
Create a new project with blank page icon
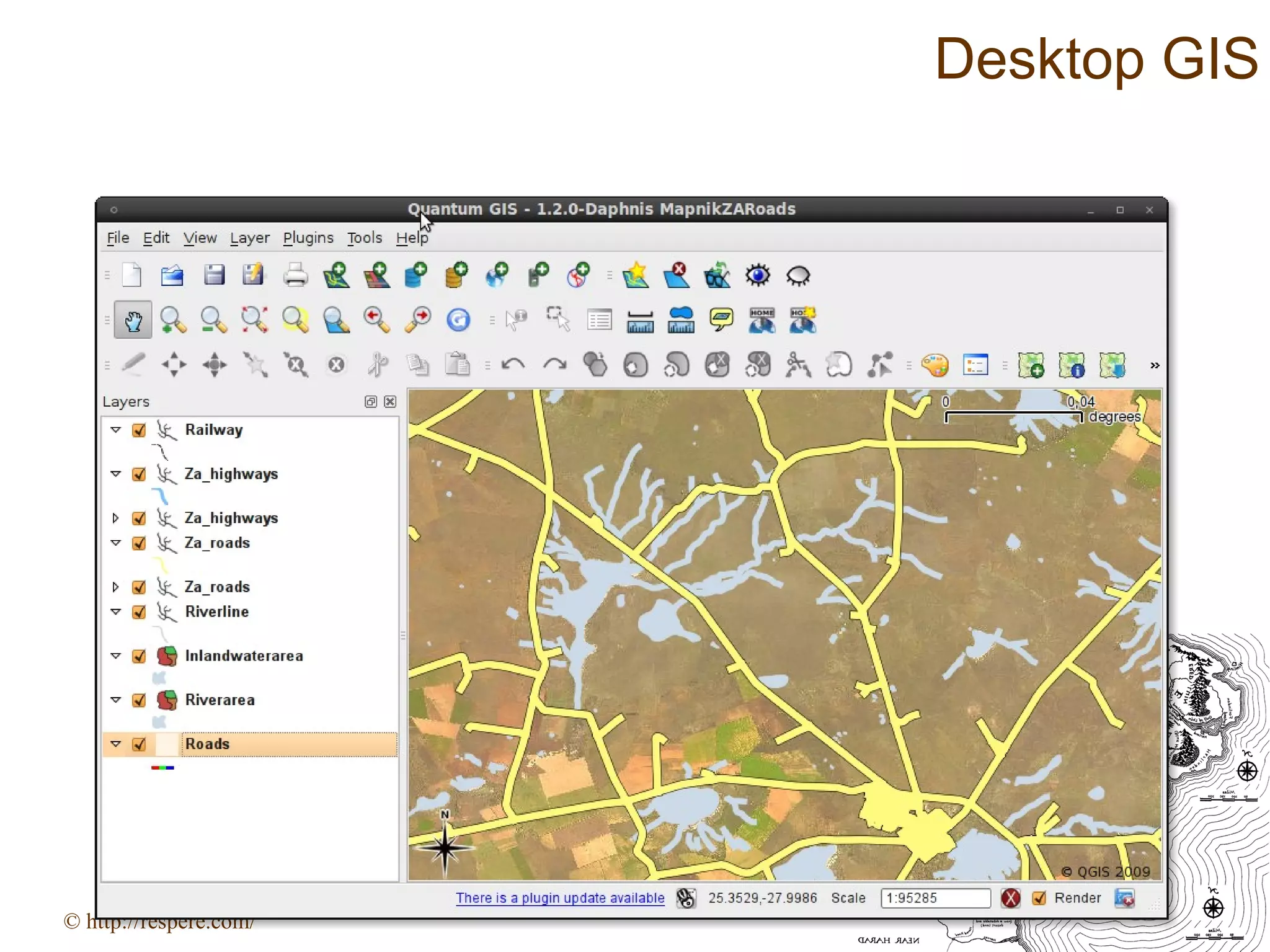coord(131,275)
